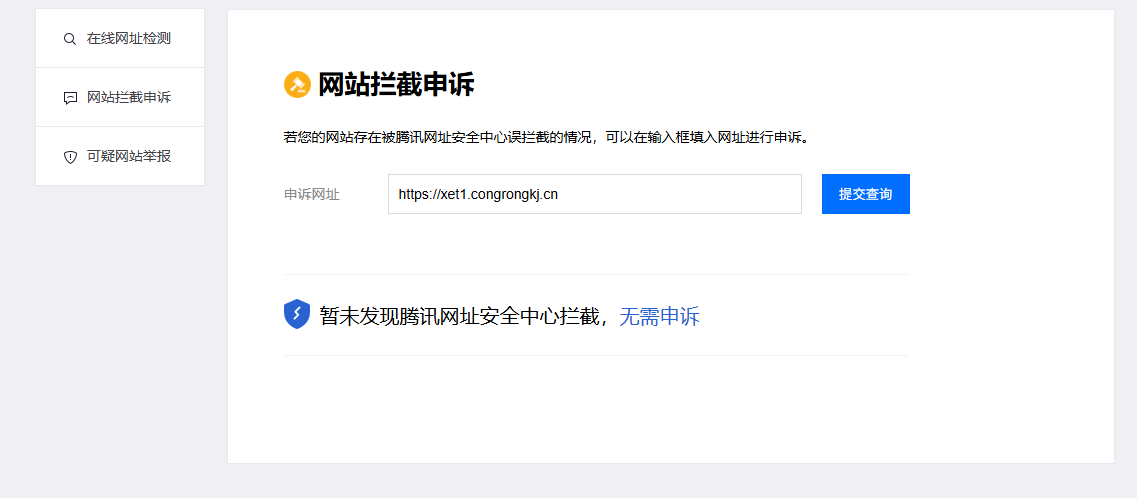Open the 在线网址检测 sidebar item
This screenshot has width=1137, height=498.
pos(120,38)
